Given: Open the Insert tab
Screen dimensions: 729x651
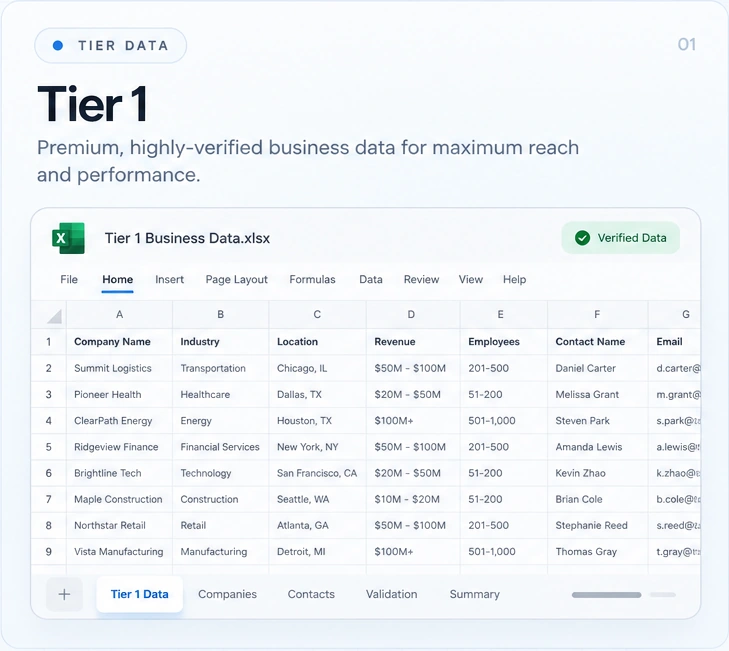Looking at the screenshot, I should [169, 279].
